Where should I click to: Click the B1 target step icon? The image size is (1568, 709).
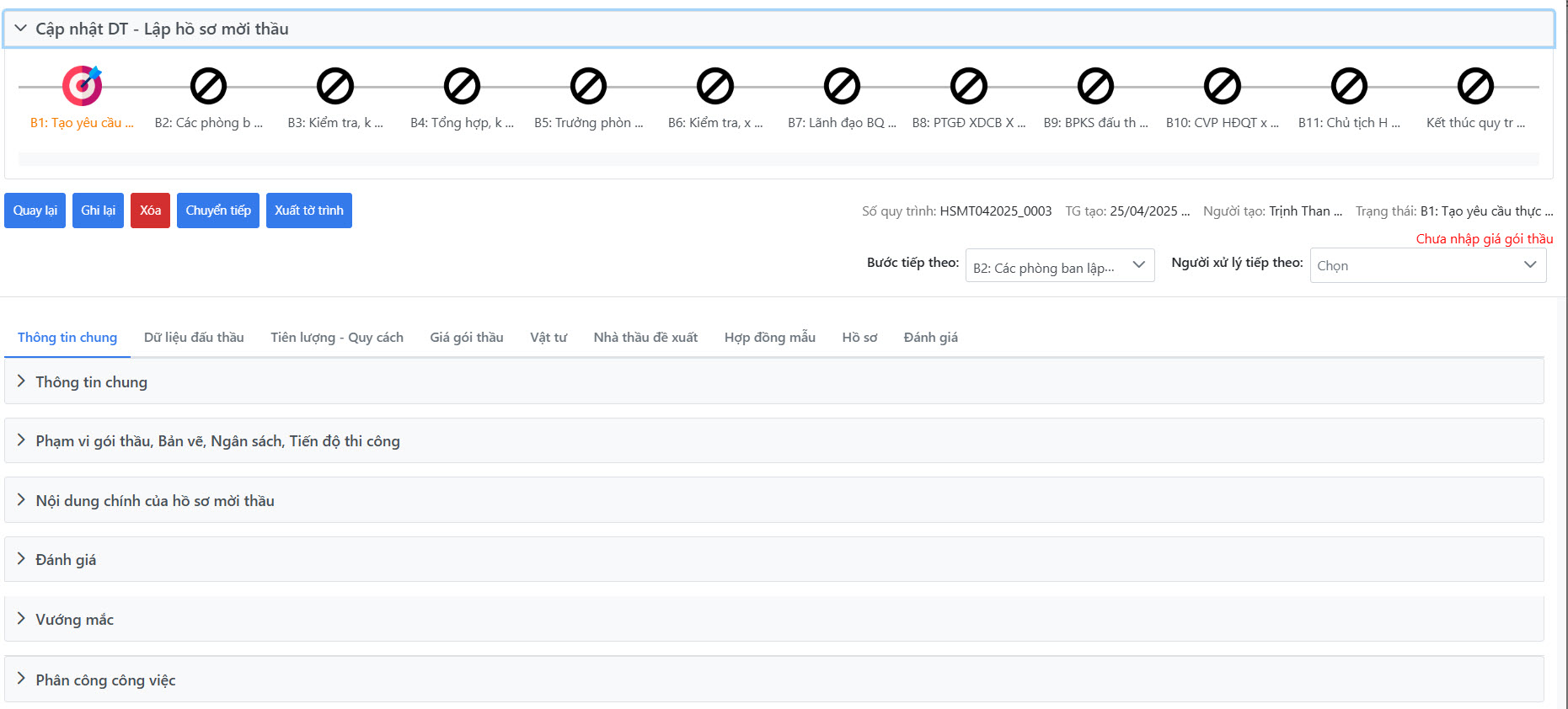click(82, 86)
